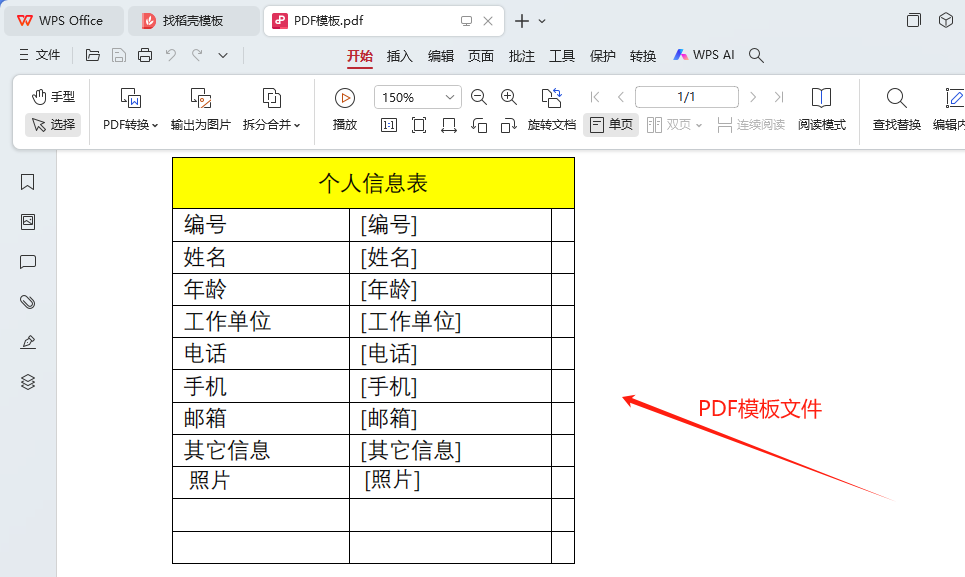Click the zoom out magnifier button
The width and height of the screenshot is (965, 577).
[479, 97]
